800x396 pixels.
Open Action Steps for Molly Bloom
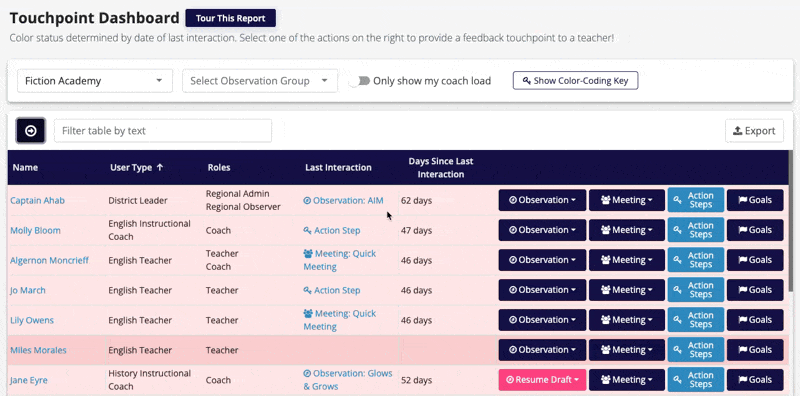coord(696,230)
